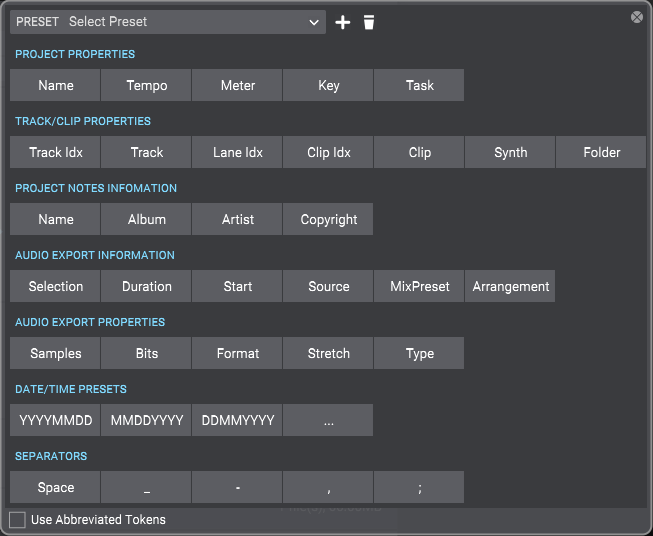Add the Space separator token
The height and width of the screenshot is (536, 653).
point(56,487)
